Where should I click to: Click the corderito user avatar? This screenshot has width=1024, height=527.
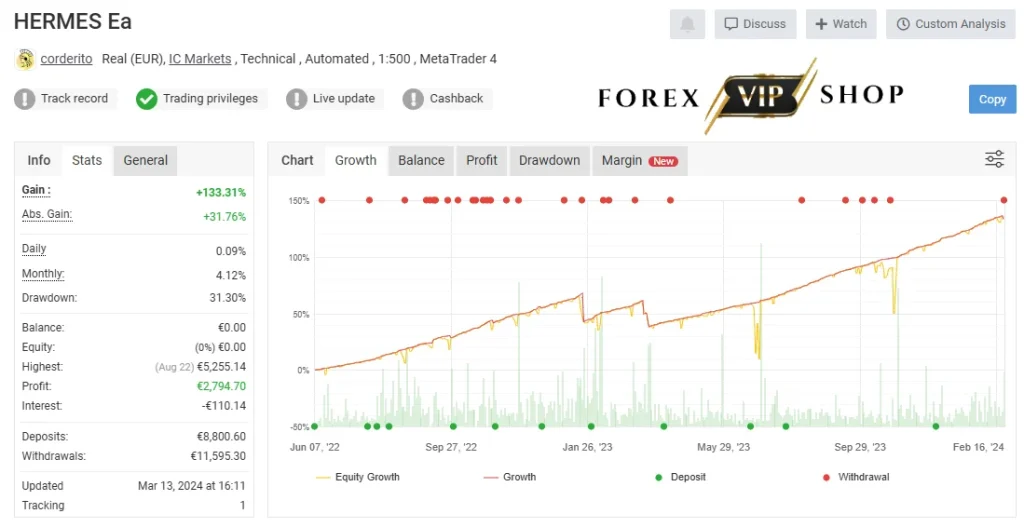[25, 59]
